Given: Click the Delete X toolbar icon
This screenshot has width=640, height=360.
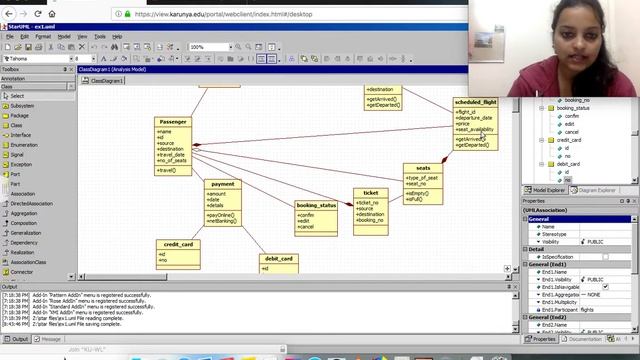Looking at the screenshot, I should pyautogui.click(x=82, y=47).
